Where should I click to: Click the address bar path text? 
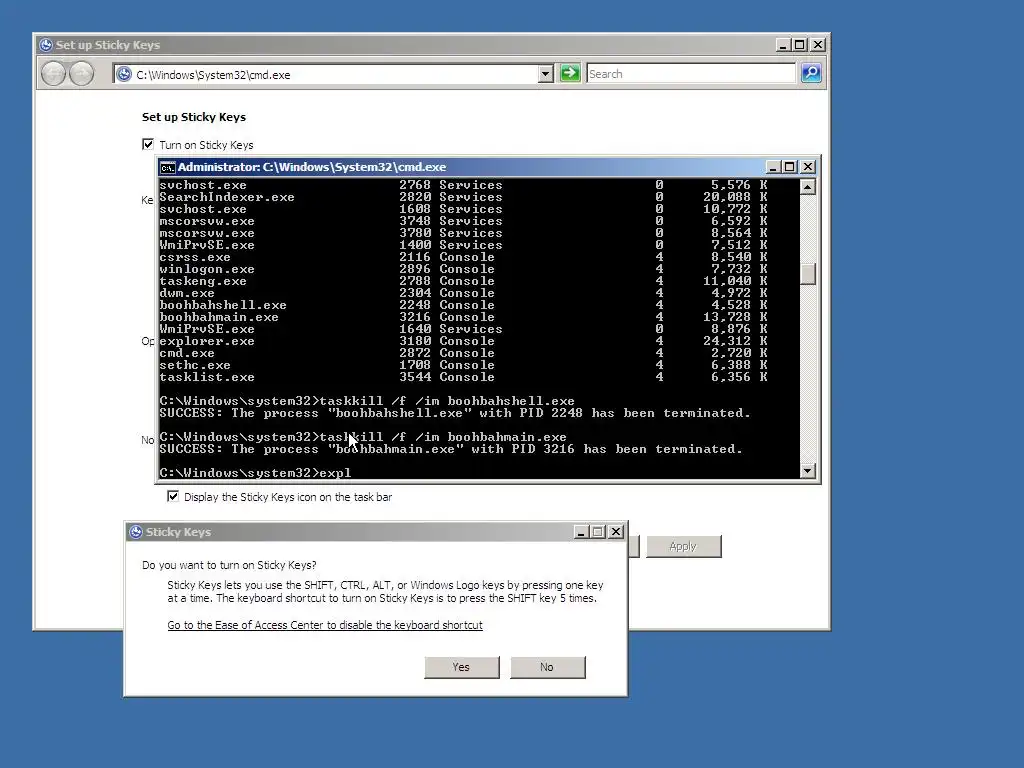[213, 75]
